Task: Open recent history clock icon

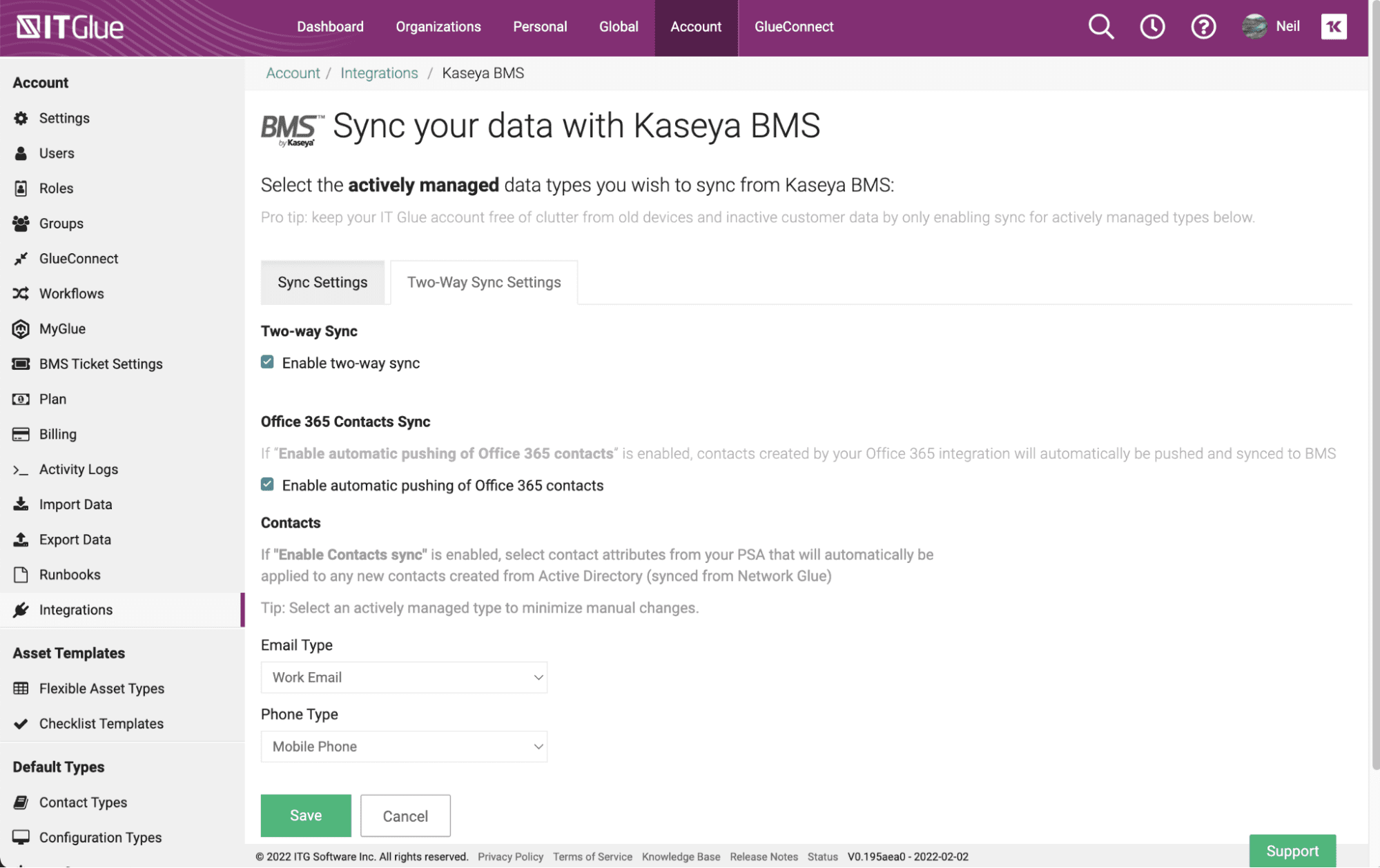Action: [x=1151, y=27]
